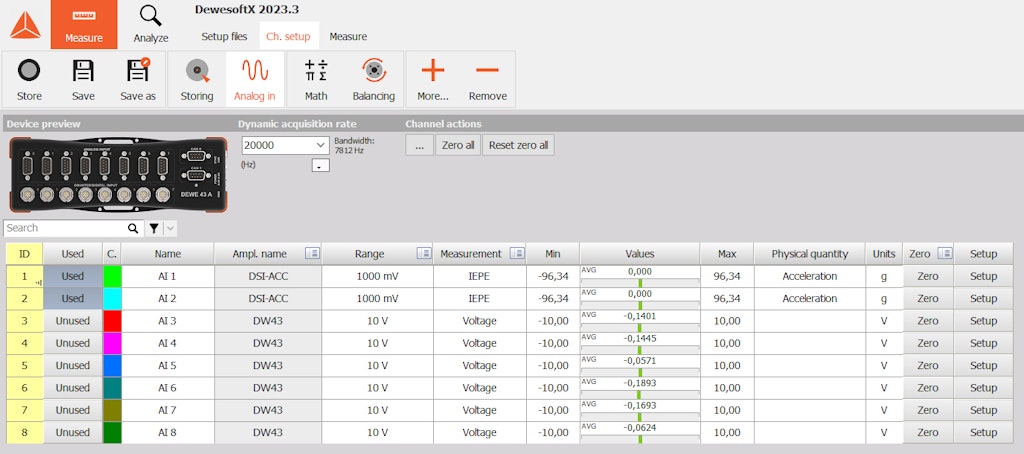Click the cyan color swatch of AI 2

112,299
